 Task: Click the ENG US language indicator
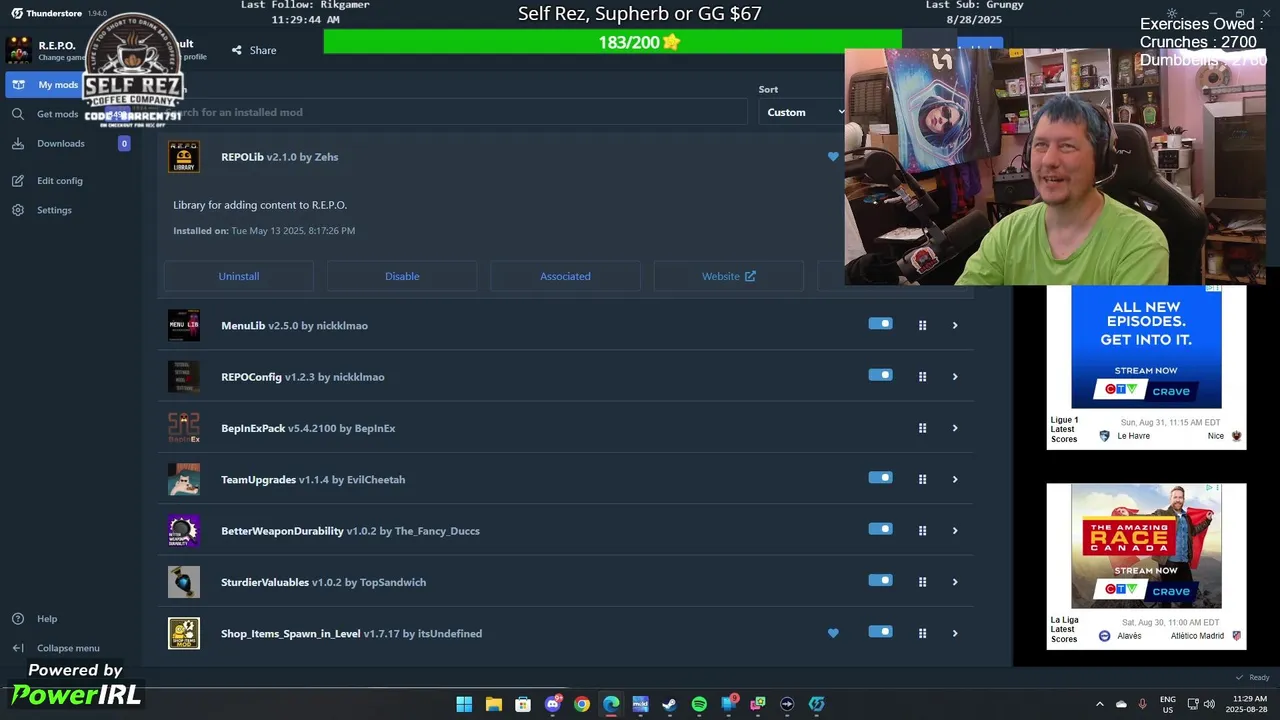(x=1168, y=704)
